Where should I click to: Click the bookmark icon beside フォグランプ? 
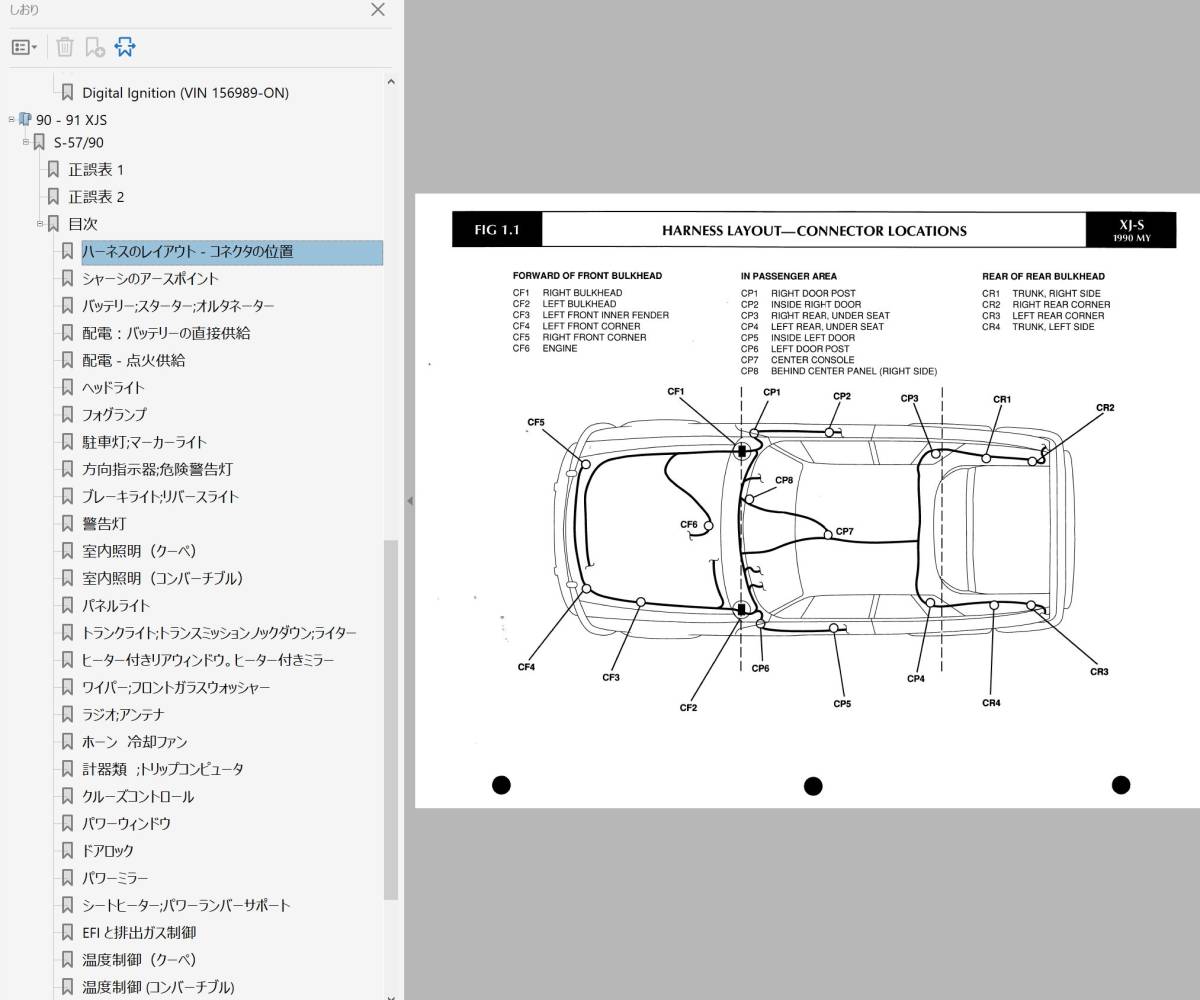pyautogui.click(x=67, y=415)
